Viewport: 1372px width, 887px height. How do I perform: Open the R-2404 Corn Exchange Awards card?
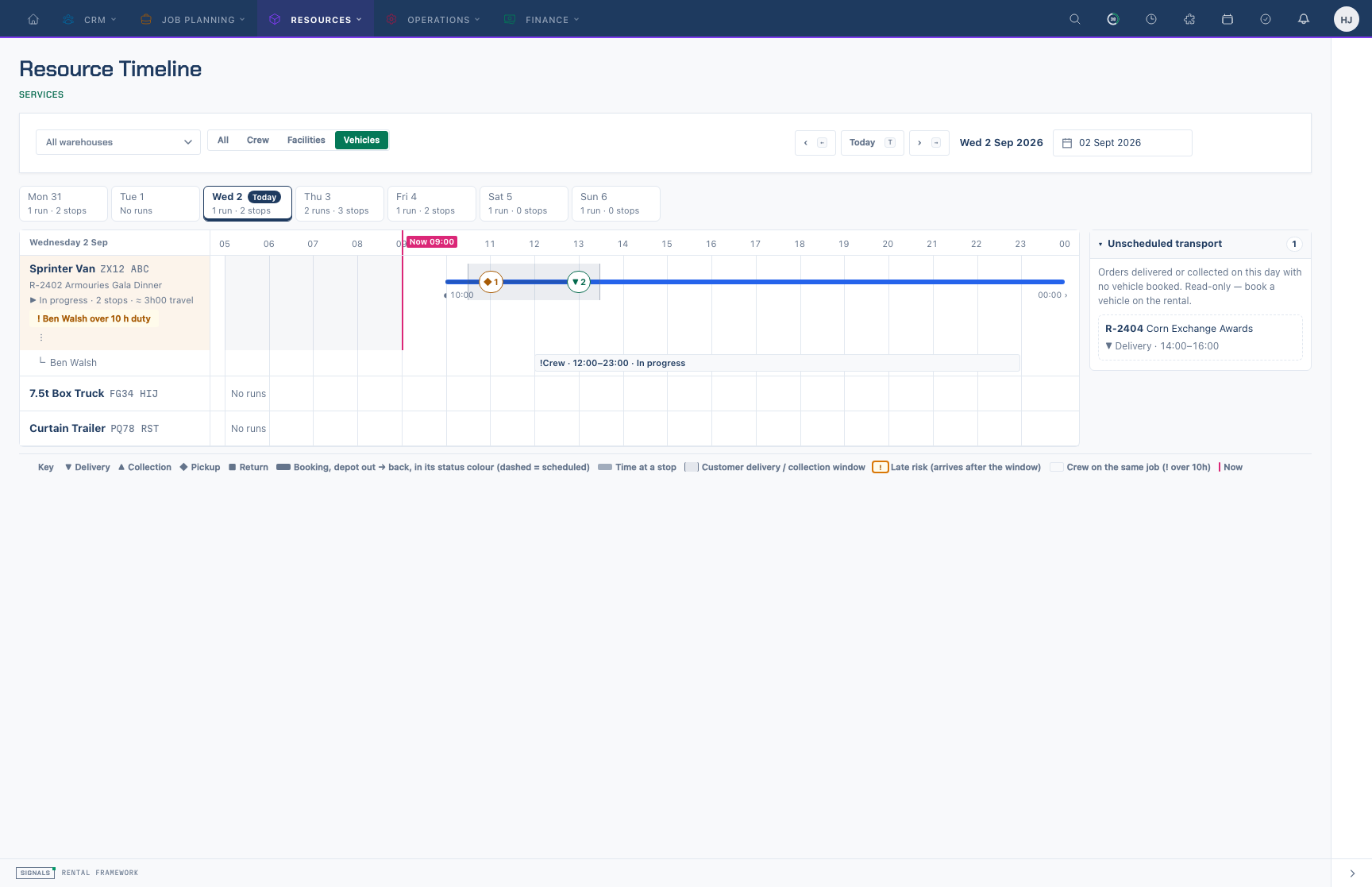point(1200,337)
